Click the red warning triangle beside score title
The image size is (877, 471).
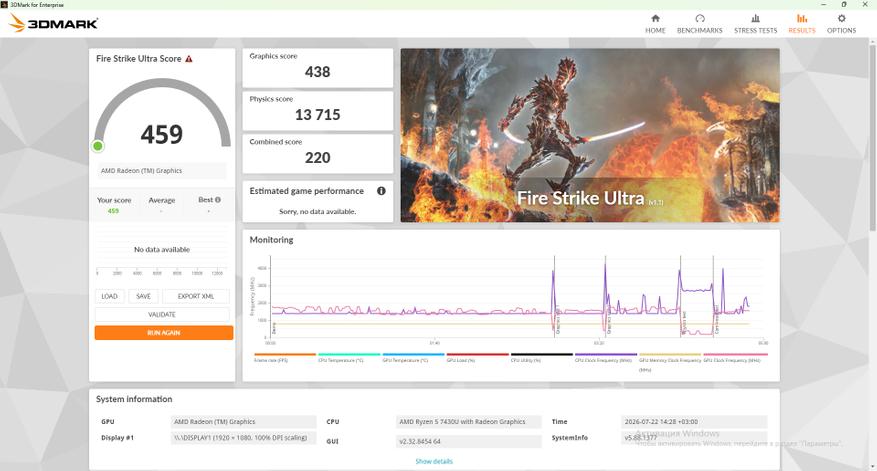point(189,59)
